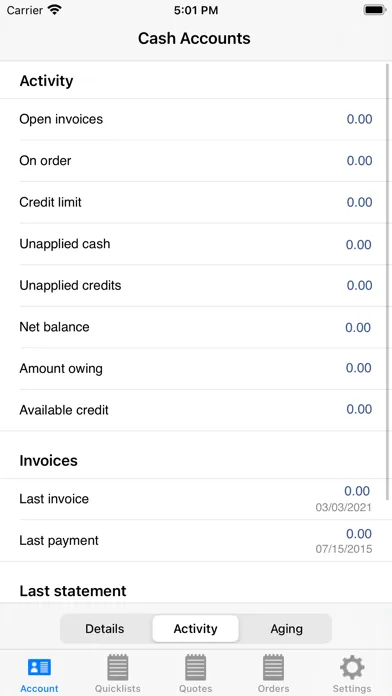Switch to the Details segment

(105, 629)
